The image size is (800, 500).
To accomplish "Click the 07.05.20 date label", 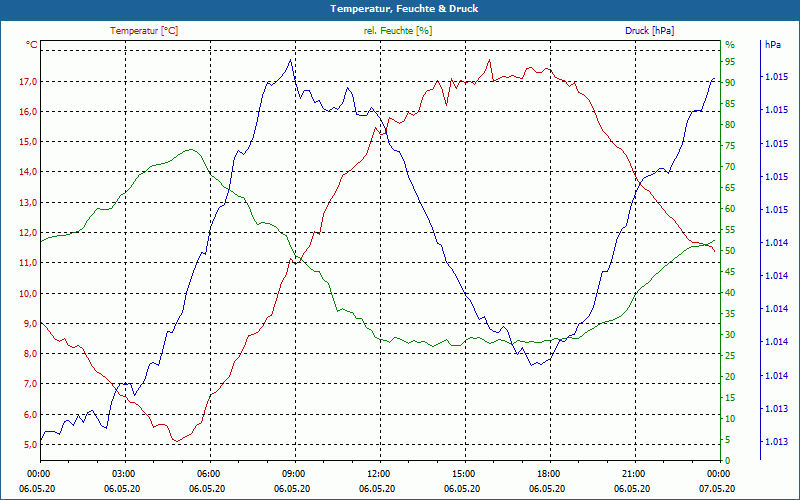I will [717, 488].
